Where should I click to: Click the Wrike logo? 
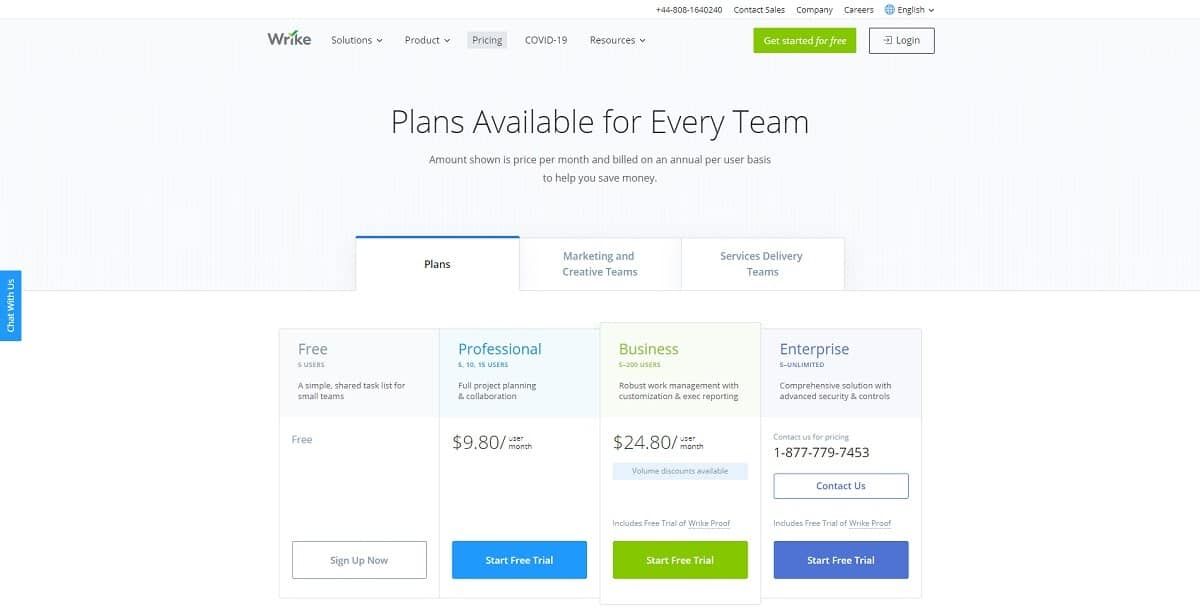click(x=289, y=39)
